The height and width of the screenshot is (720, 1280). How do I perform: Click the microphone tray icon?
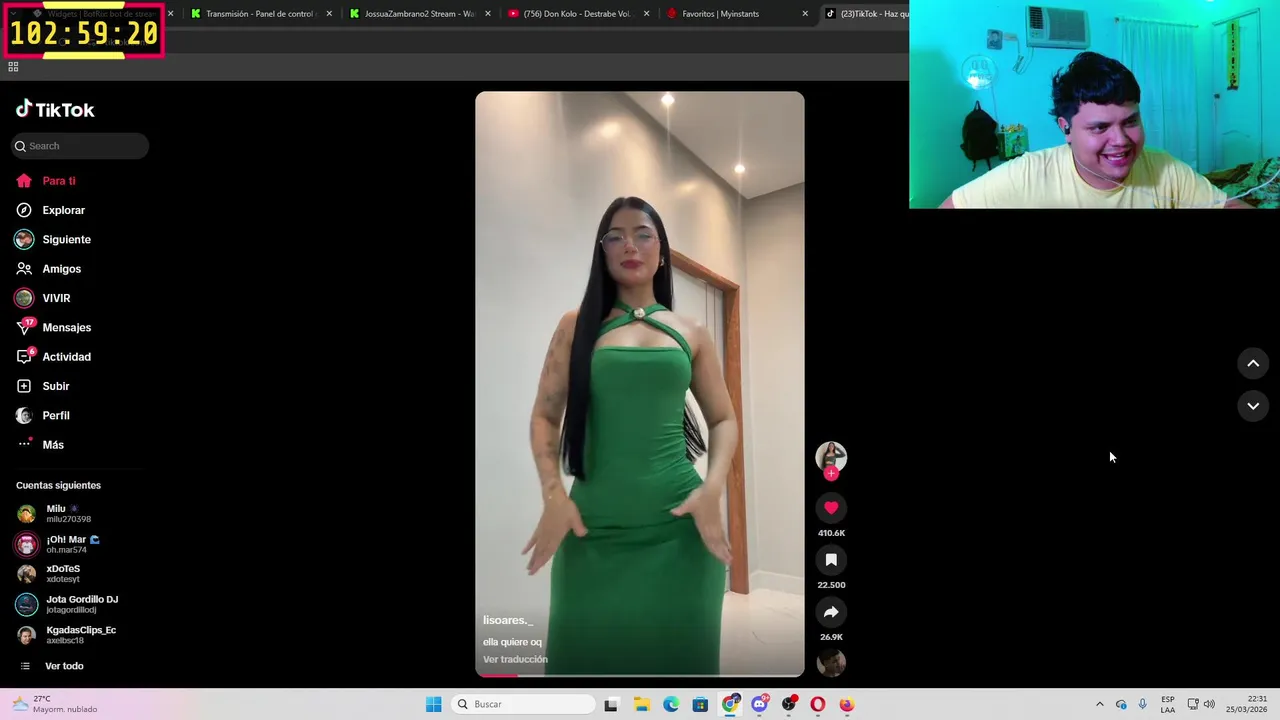point(1143,704)
